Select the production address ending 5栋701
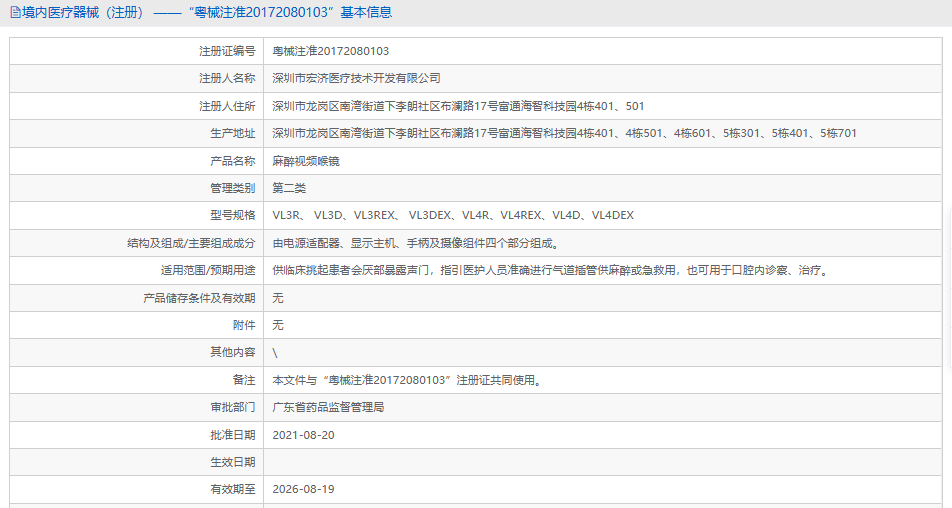 565,134
